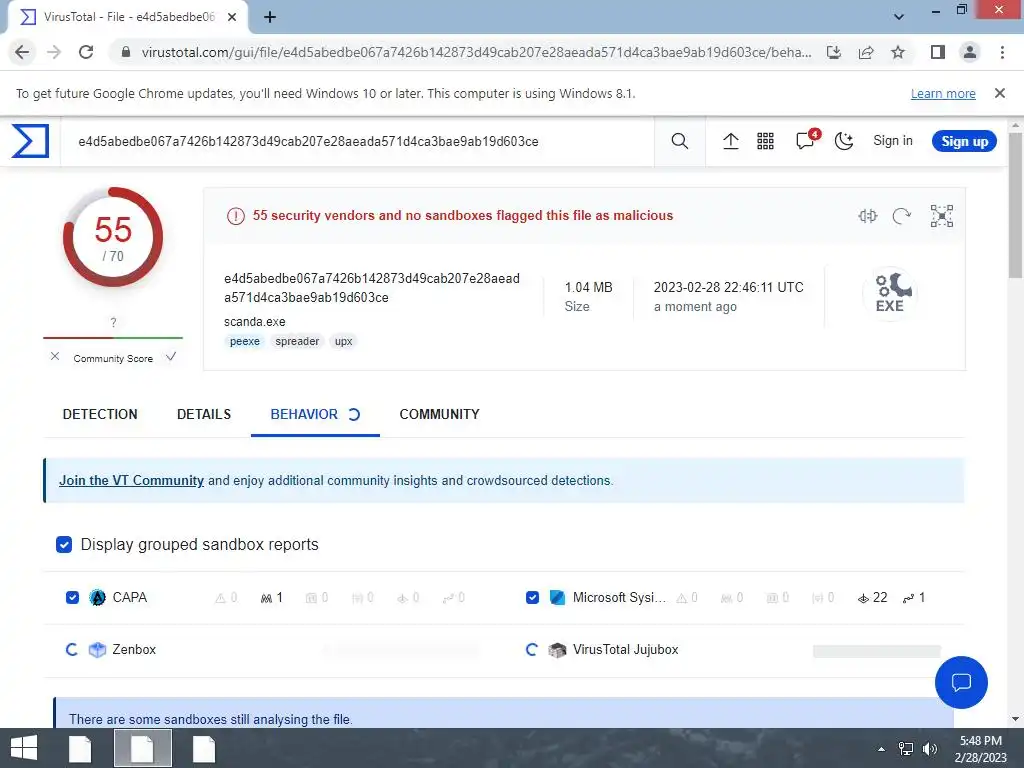Share this page icon in address bar
This screenshot has width=1024, height=768.
(866, 52)
